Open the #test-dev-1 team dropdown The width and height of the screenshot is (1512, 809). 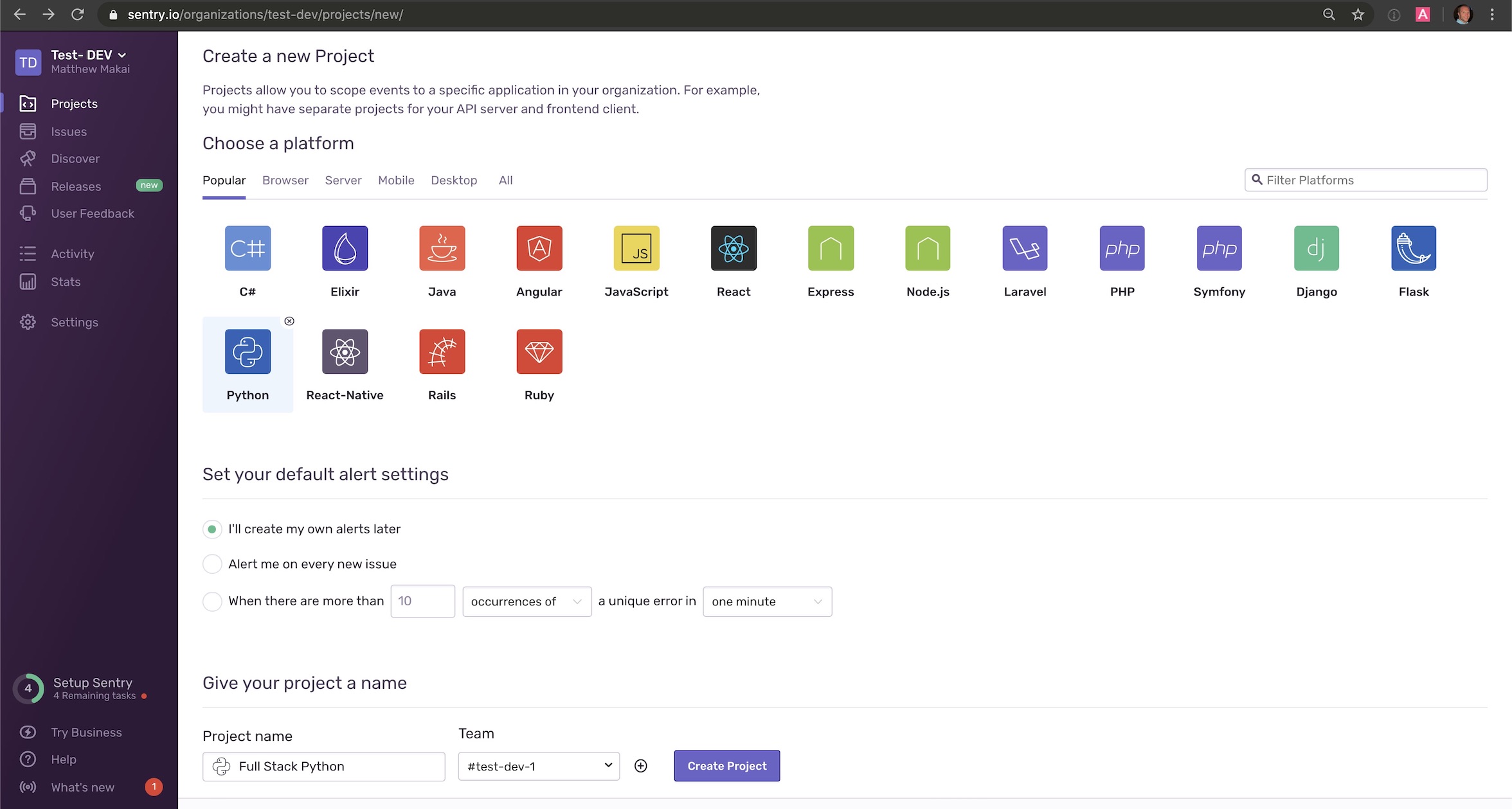(x=539, y=766)
